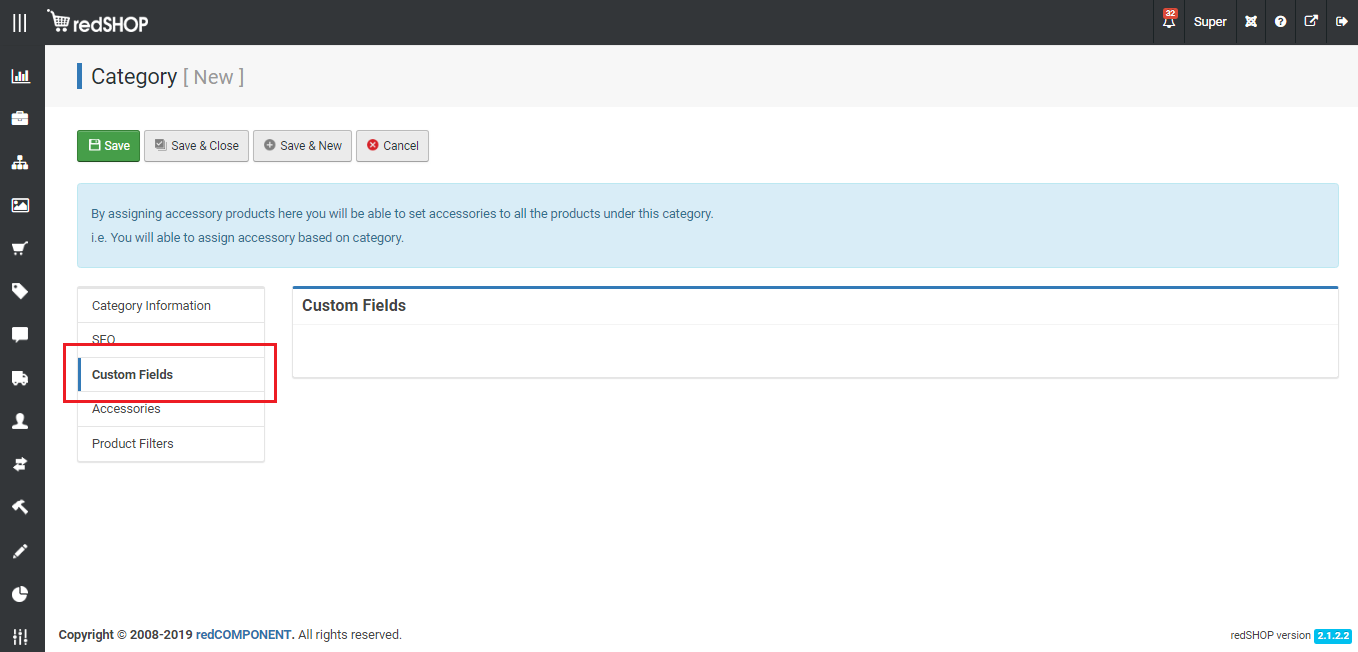Click the Save & Close button
1358x652 pixels.
point(196,146)
